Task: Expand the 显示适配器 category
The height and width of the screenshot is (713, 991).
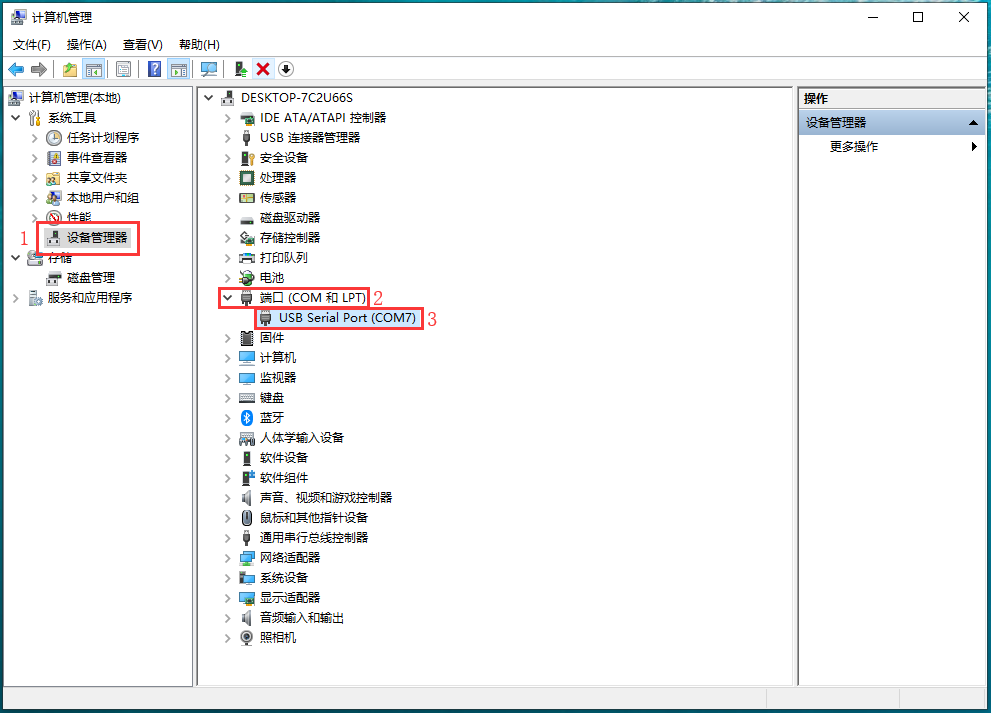Action: 227,597
